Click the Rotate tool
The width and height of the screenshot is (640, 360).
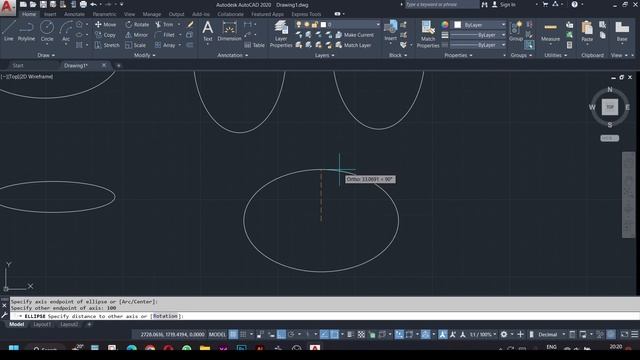click(x=137, y=24)
